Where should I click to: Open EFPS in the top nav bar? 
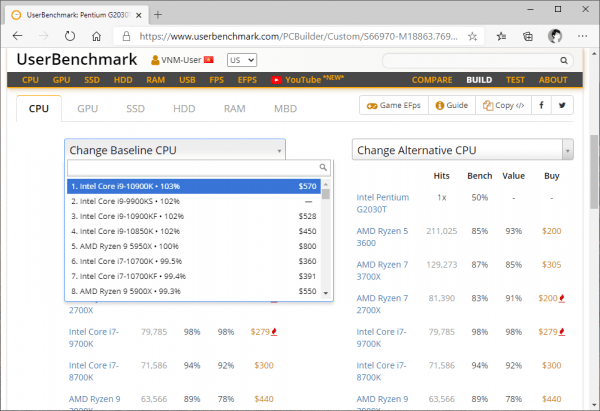click(x=247, y=80)
